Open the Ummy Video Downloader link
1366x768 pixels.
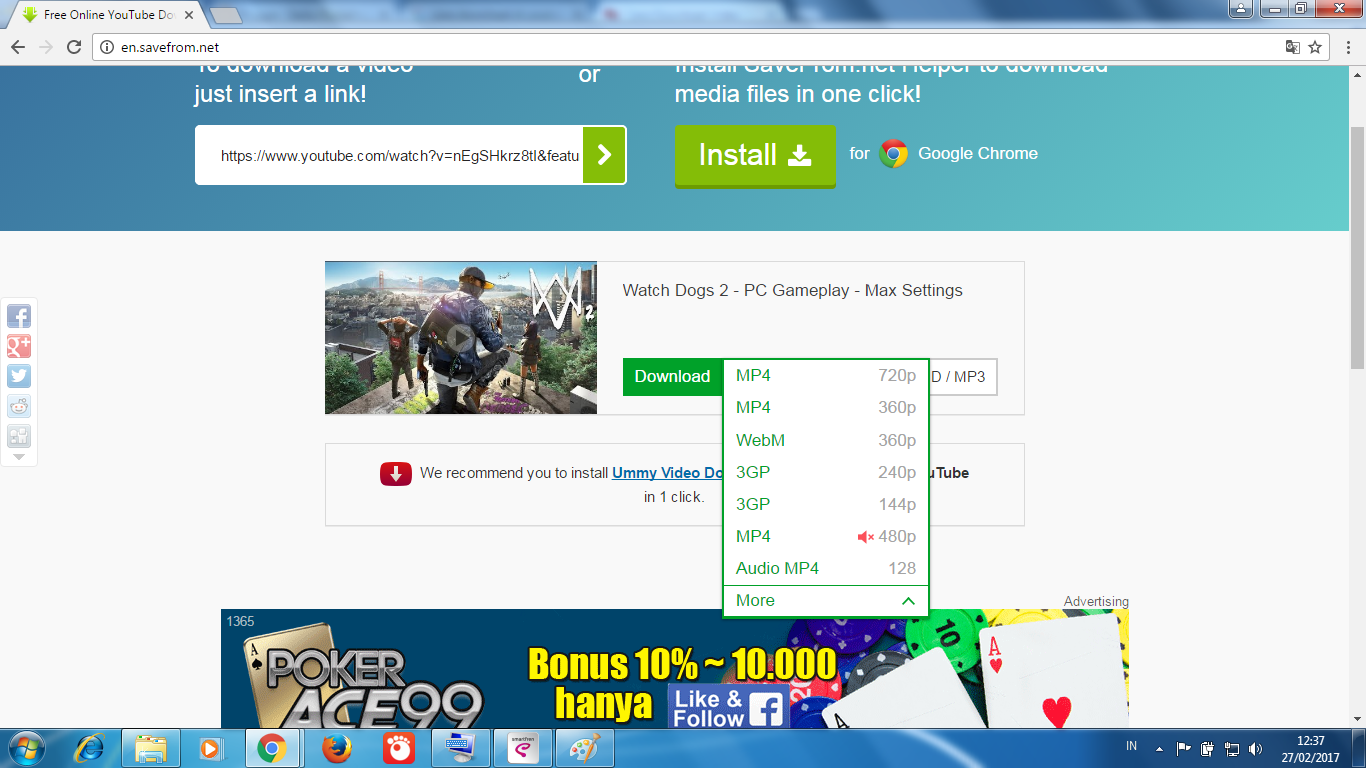point(668,473)
